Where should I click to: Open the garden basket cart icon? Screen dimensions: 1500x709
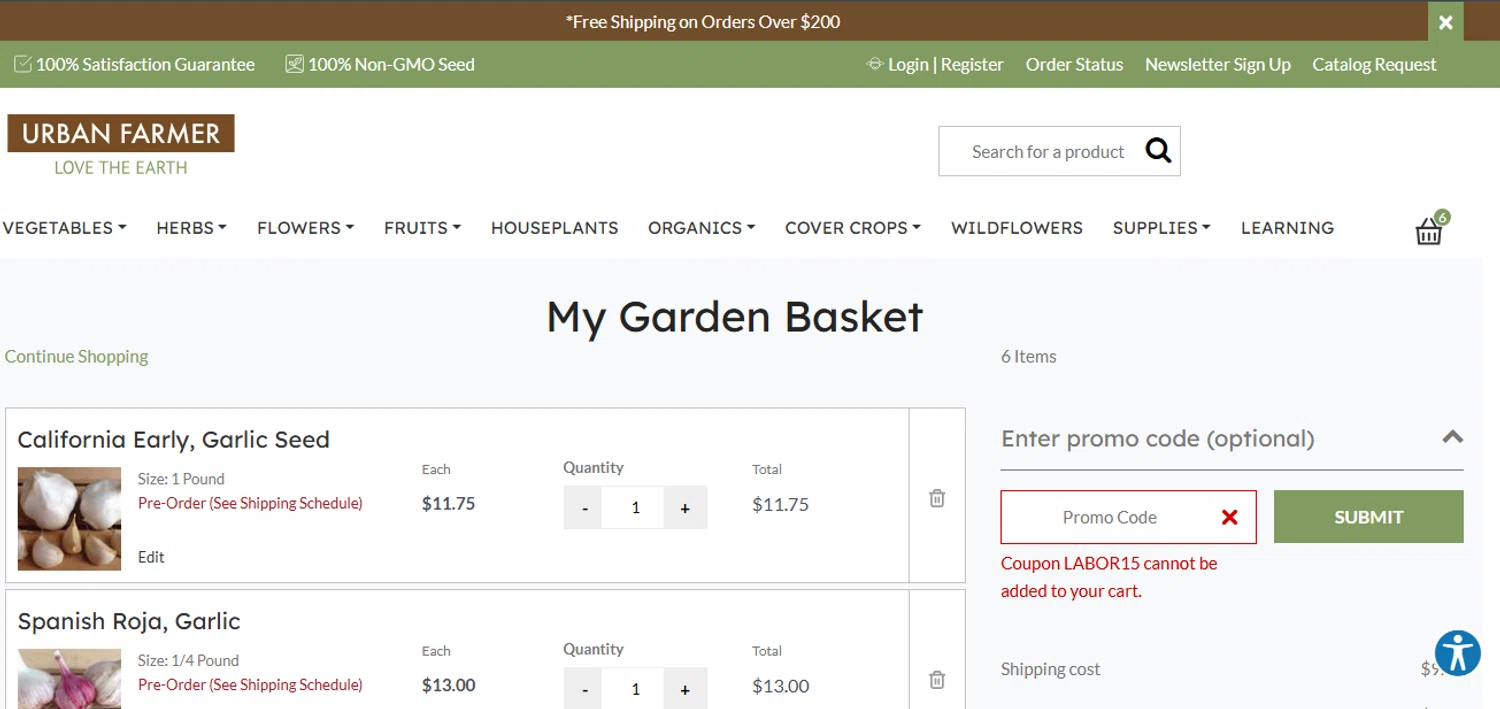point(1430,230)
